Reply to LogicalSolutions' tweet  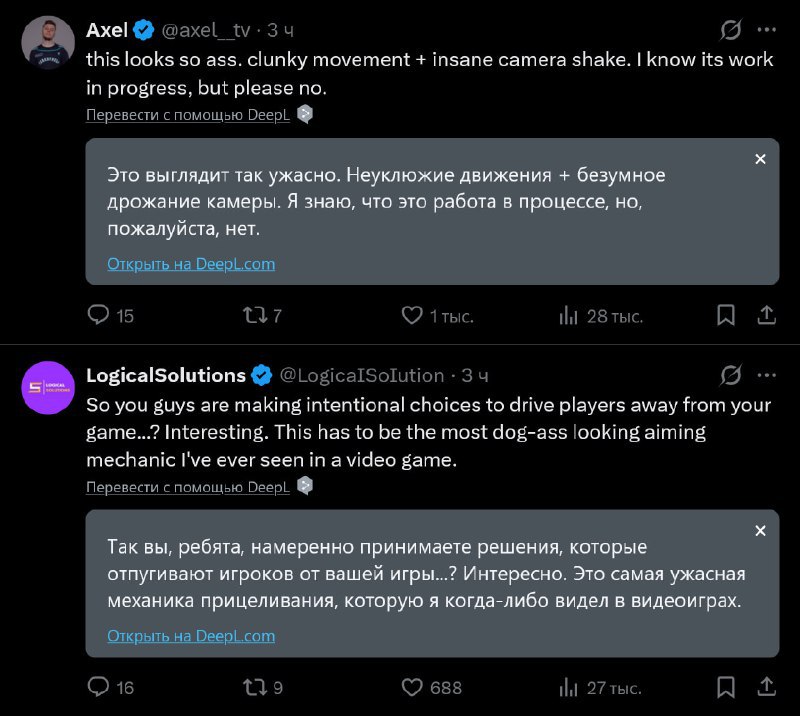click(99, 687)
